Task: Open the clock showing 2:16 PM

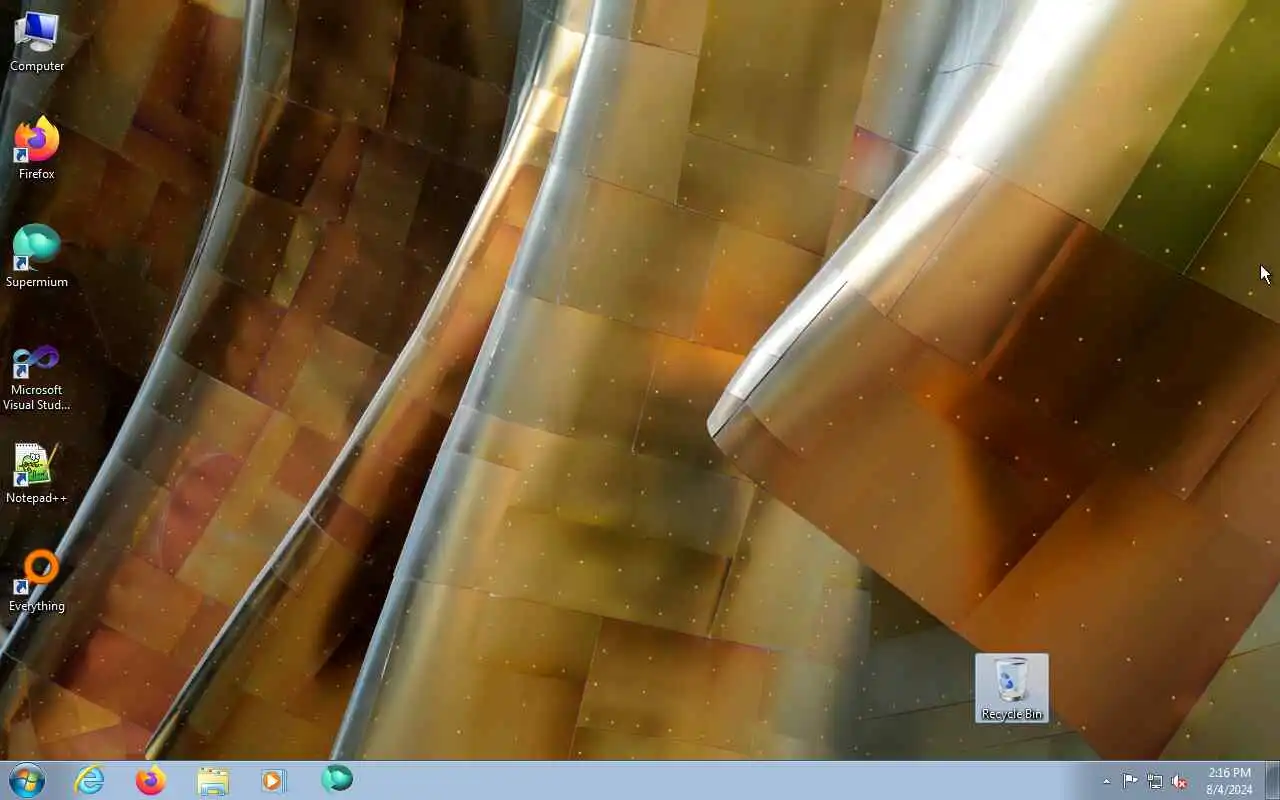Action: [1229, 781]
